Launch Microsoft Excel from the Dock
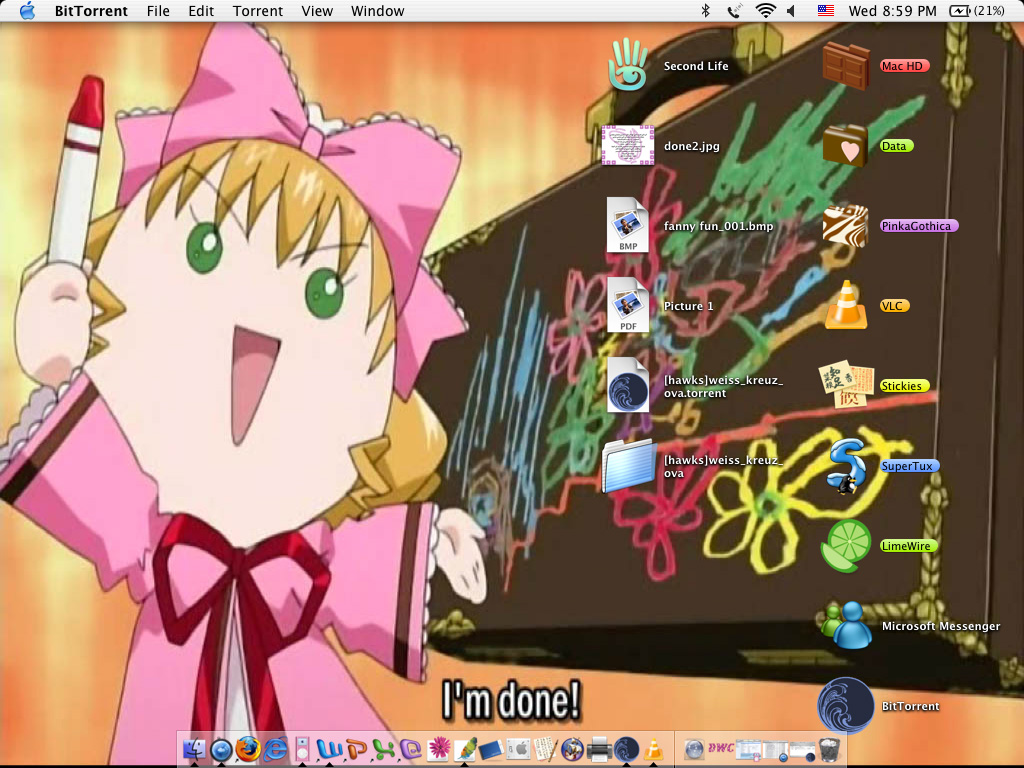The width and height of the screenshot is (1024, 768). click(384, 748)
